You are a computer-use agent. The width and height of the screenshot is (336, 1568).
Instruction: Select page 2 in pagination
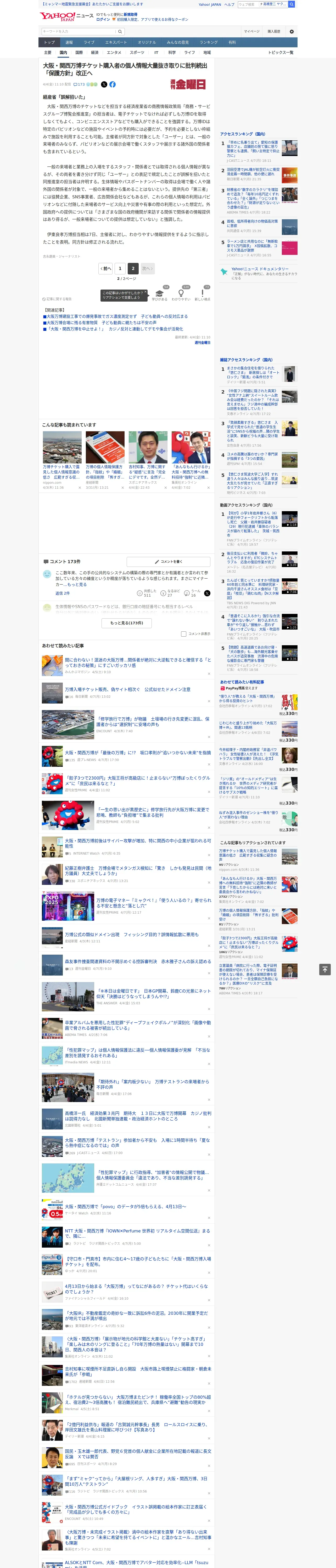[x=133, y=268]
